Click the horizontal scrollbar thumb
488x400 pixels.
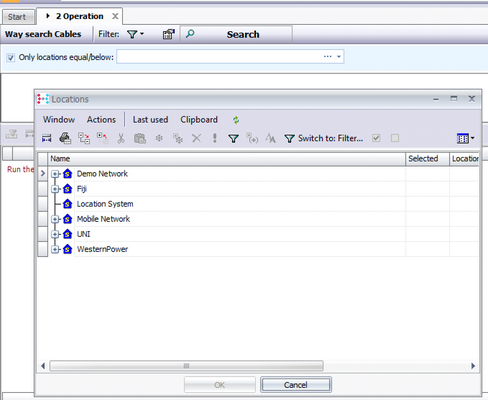tap(186, 366)
